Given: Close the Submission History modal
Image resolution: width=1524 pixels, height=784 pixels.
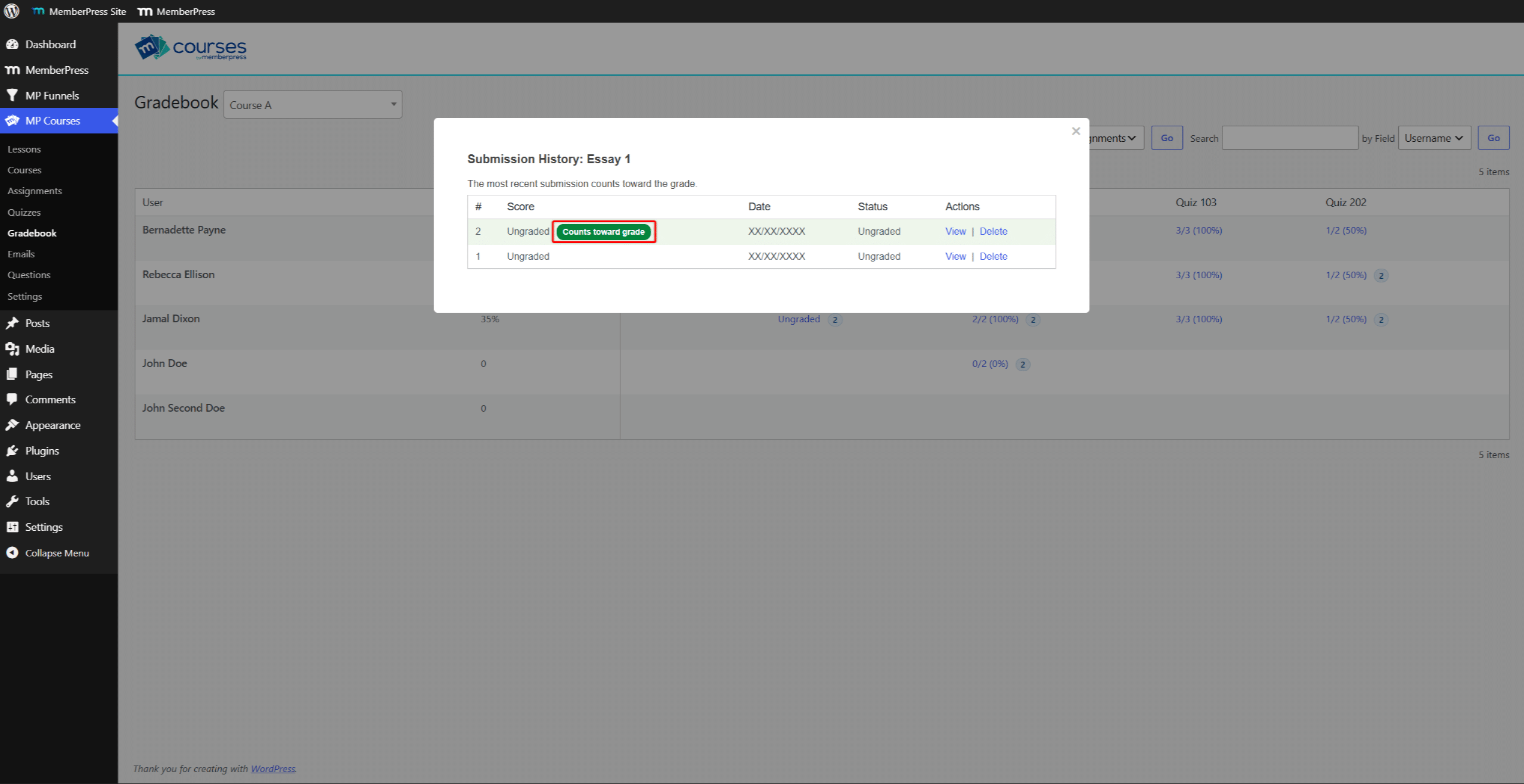Looking at the screenshot, I should (1076, 131).
